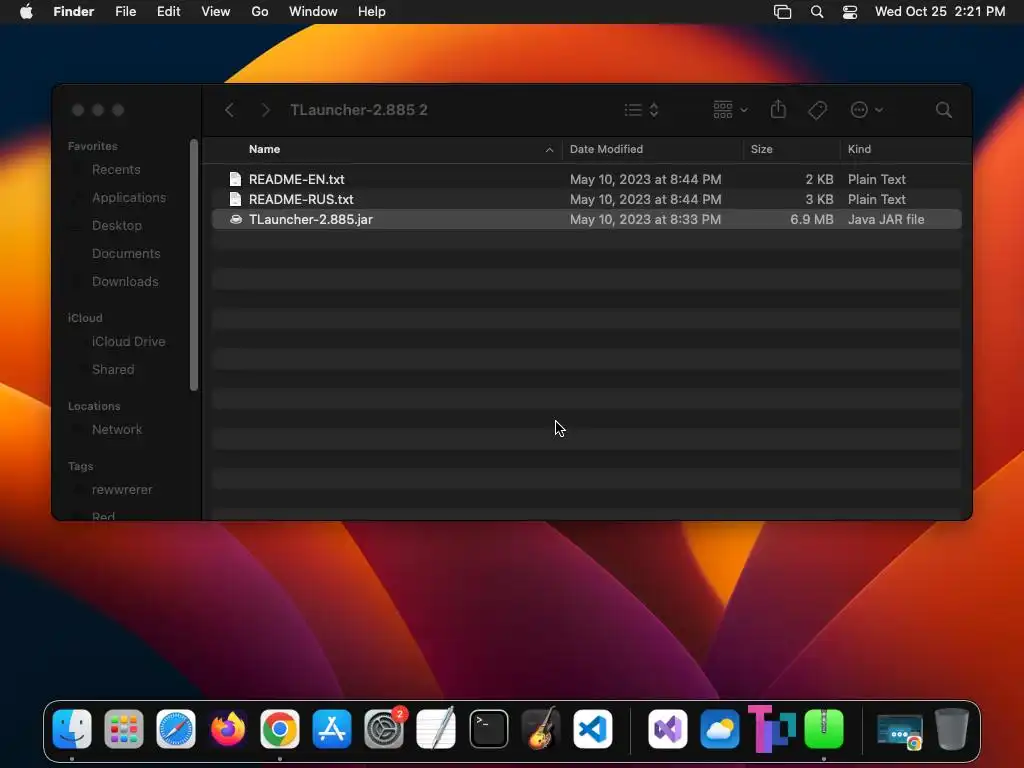Go forward with the Finder forward arrow
This screenshot has width=1024, height=768.
pyautogui.click(x=265, y=110)
